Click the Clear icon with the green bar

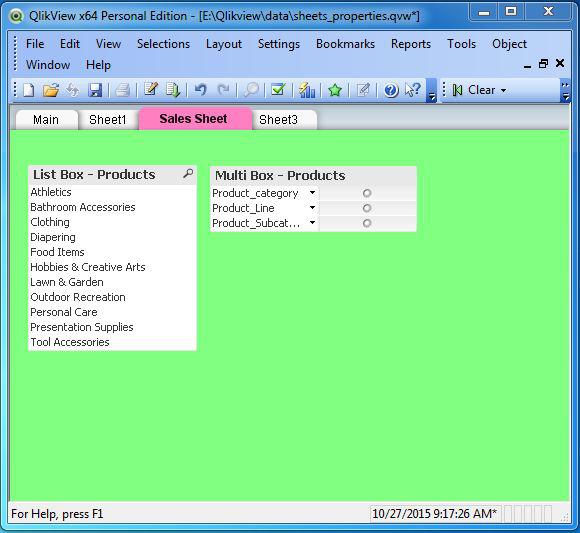(x=458, y=90)
